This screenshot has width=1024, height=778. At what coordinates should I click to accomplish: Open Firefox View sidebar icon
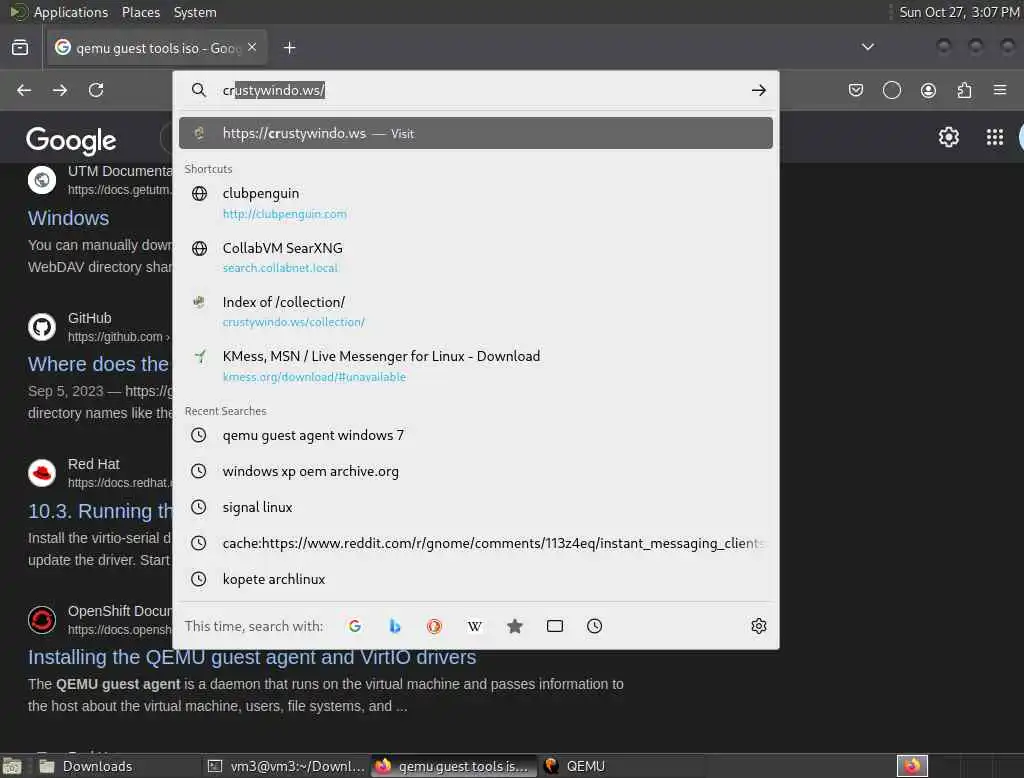[20, 48]
